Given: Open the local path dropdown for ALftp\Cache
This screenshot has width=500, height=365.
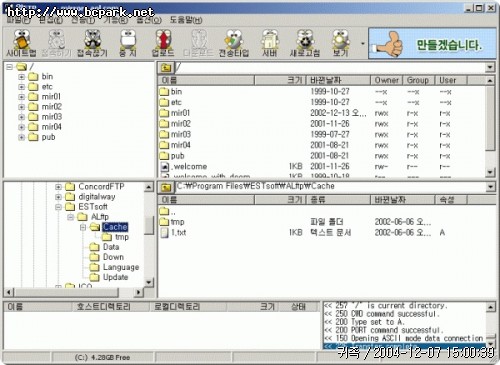Looking at the screenshot, I should (x=490, y=187).
